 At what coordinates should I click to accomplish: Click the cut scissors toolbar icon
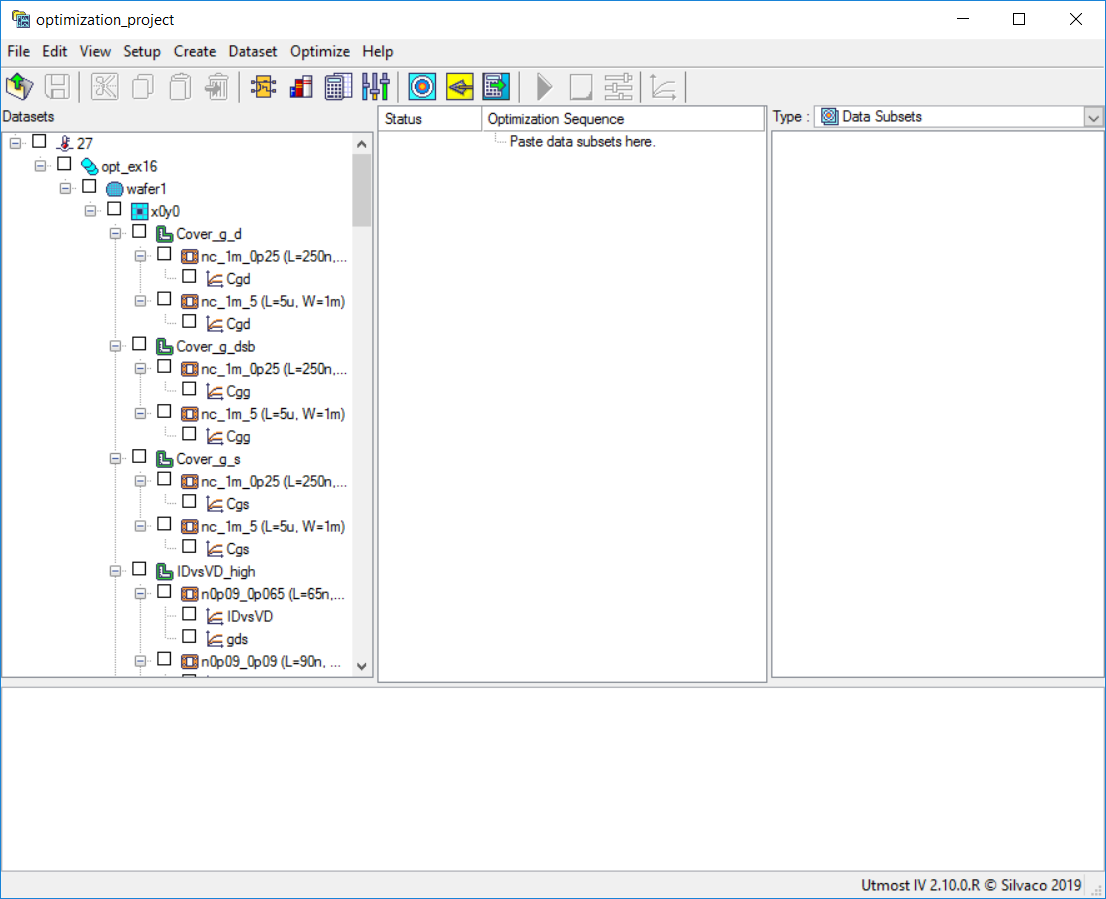click(104, 87)
